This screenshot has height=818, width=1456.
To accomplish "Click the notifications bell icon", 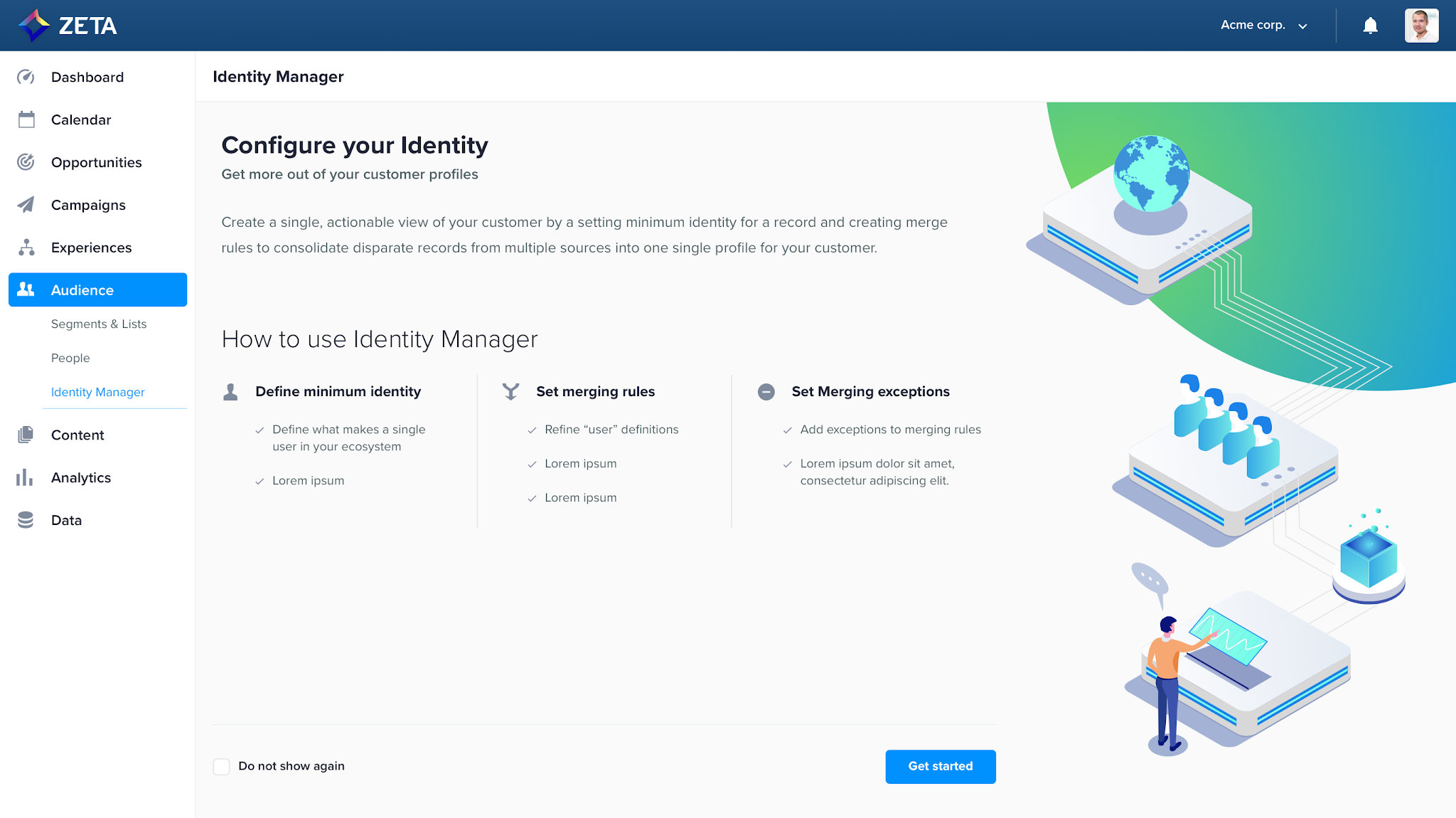I will tap(1370, 25).
